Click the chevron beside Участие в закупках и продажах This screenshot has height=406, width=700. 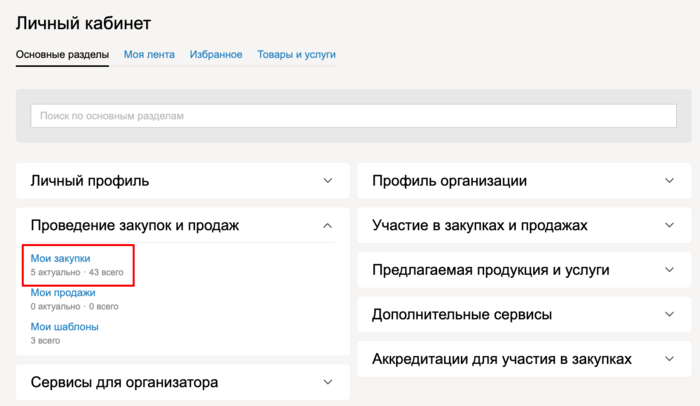click(x=669, y=226)
